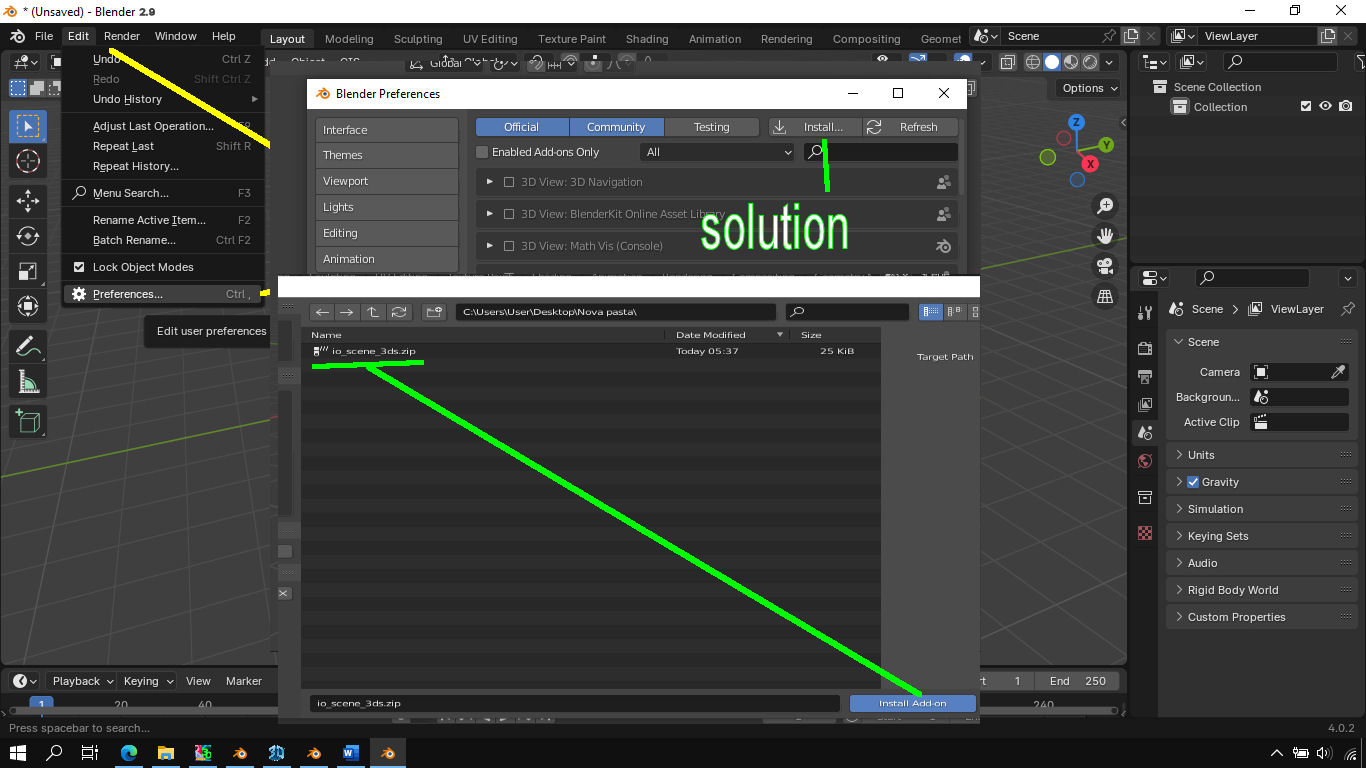Open the Window menu
Screen dimensions: 1366x768
click(x=175, y=36)
